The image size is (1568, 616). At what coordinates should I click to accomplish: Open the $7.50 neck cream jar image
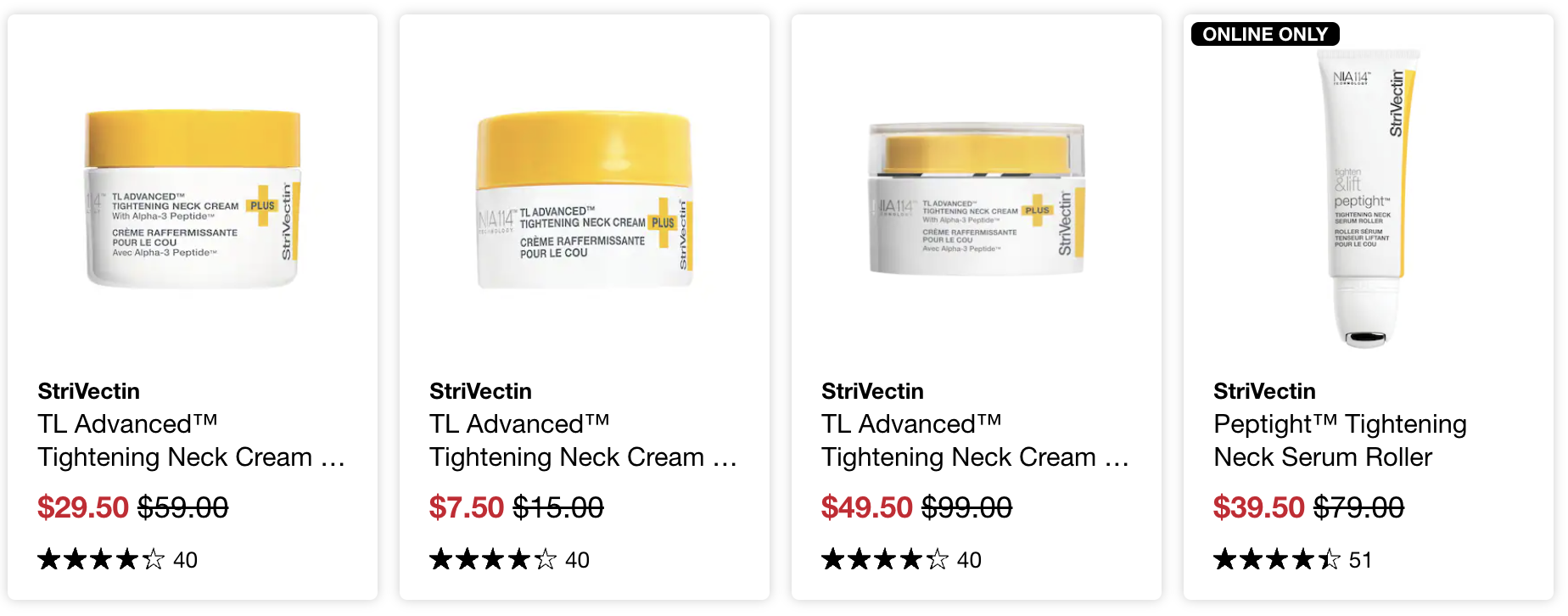[x=585, y=200]
